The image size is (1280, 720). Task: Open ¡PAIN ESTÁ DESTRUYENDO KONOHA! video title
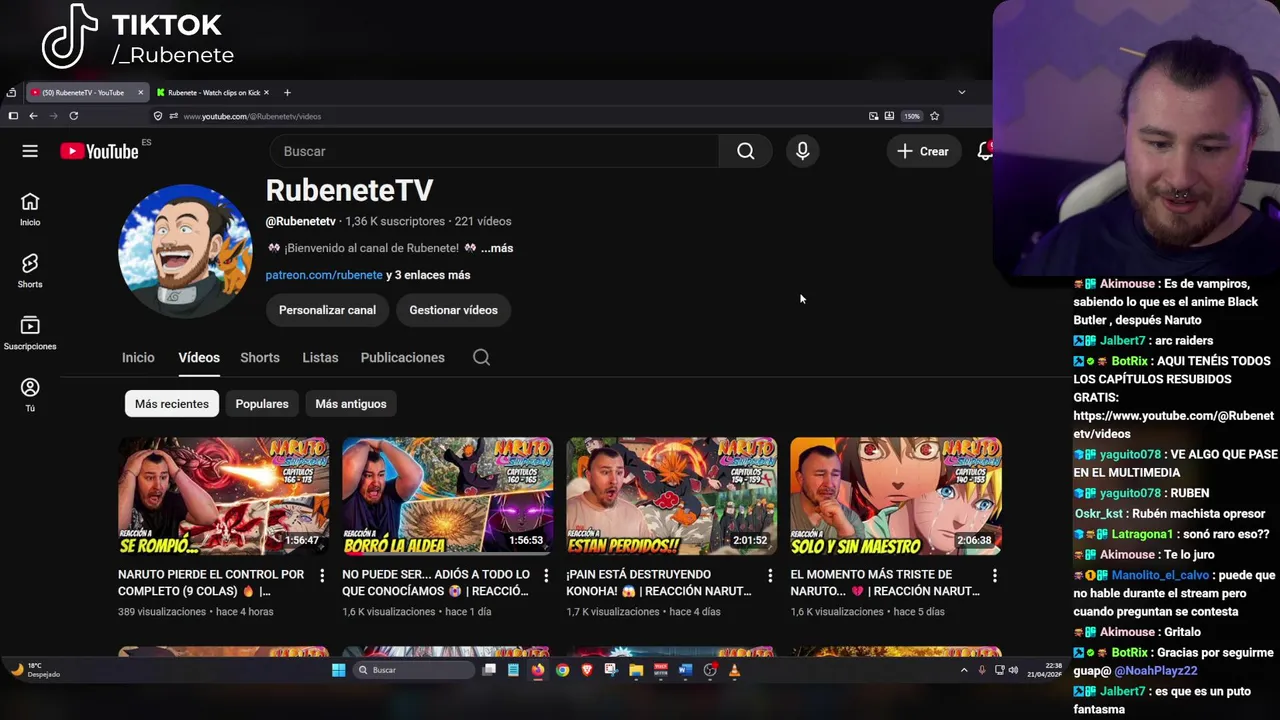click(658, 583)
